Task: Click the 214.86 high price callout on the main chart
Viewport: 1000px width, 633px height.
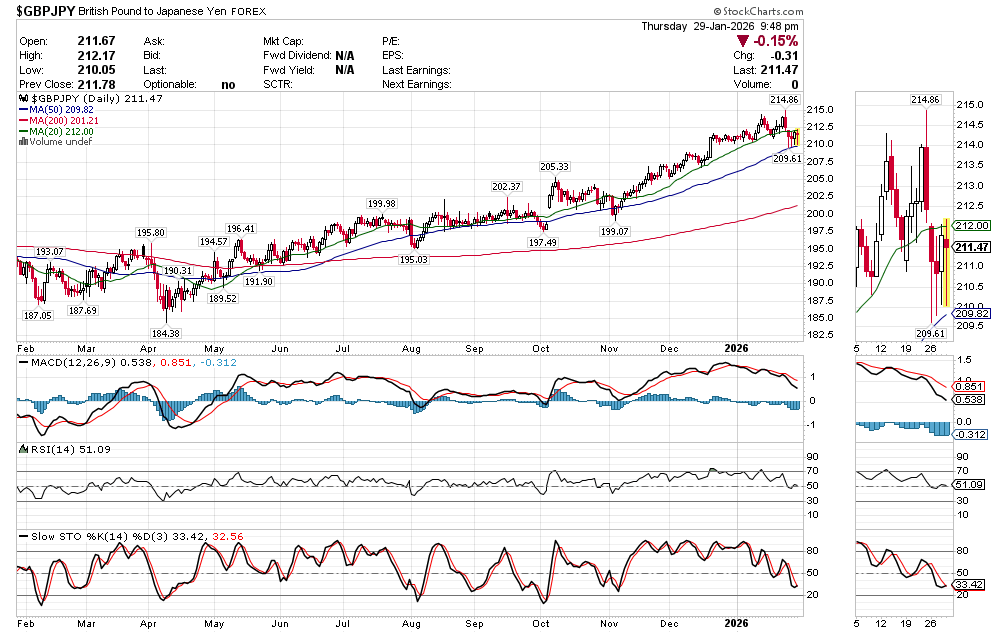Action: [x=783, y=100]
